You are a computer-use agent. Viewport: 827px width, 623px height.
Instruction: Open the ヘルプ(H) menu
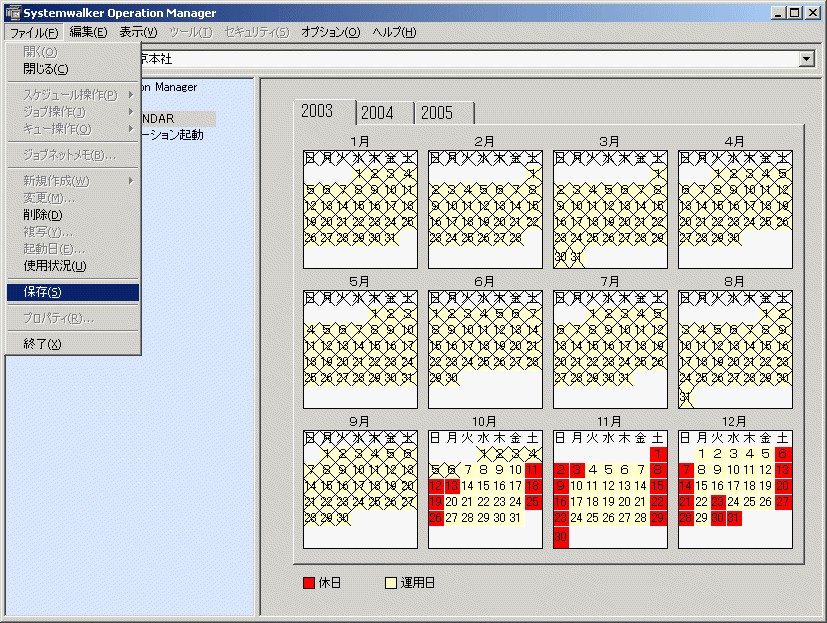pos(394,32)
